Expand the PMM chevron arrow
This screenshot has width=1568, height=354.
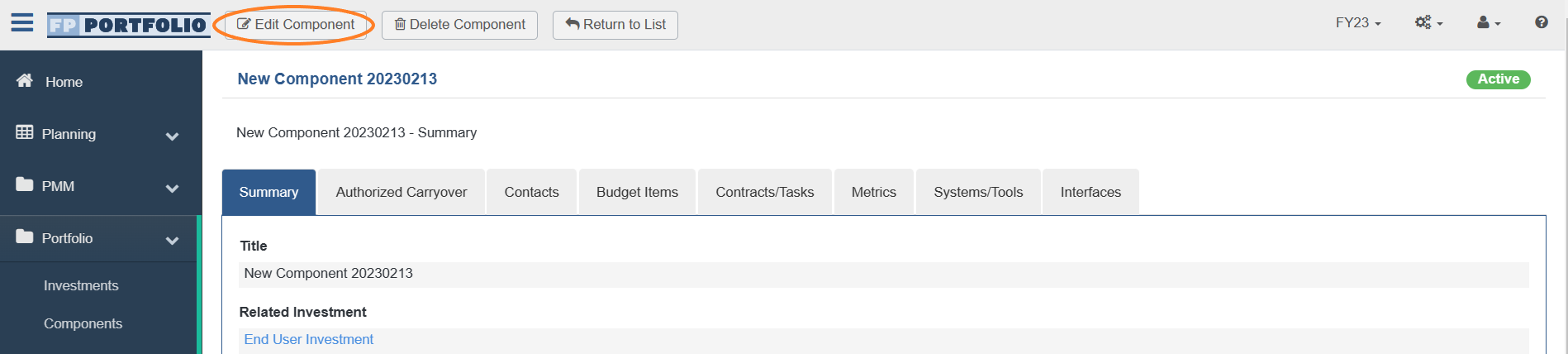(172, 189)
